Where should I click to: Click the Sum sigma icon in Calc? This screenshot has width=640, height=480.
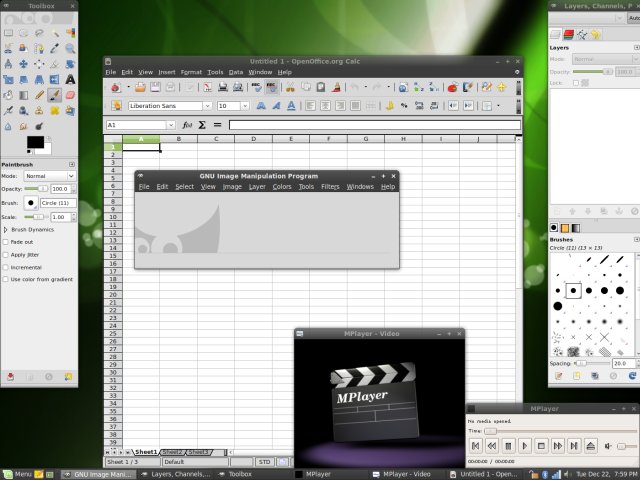[201, 125]
